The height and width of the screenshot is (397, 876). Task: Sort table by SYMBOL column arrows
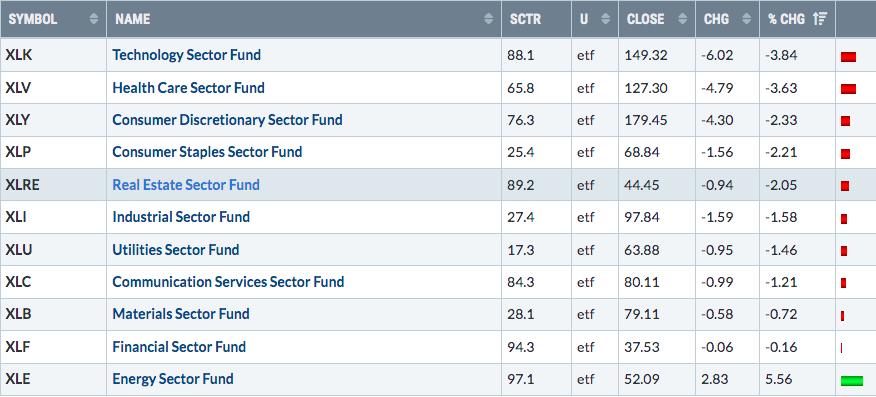click(x=93, y=19)
